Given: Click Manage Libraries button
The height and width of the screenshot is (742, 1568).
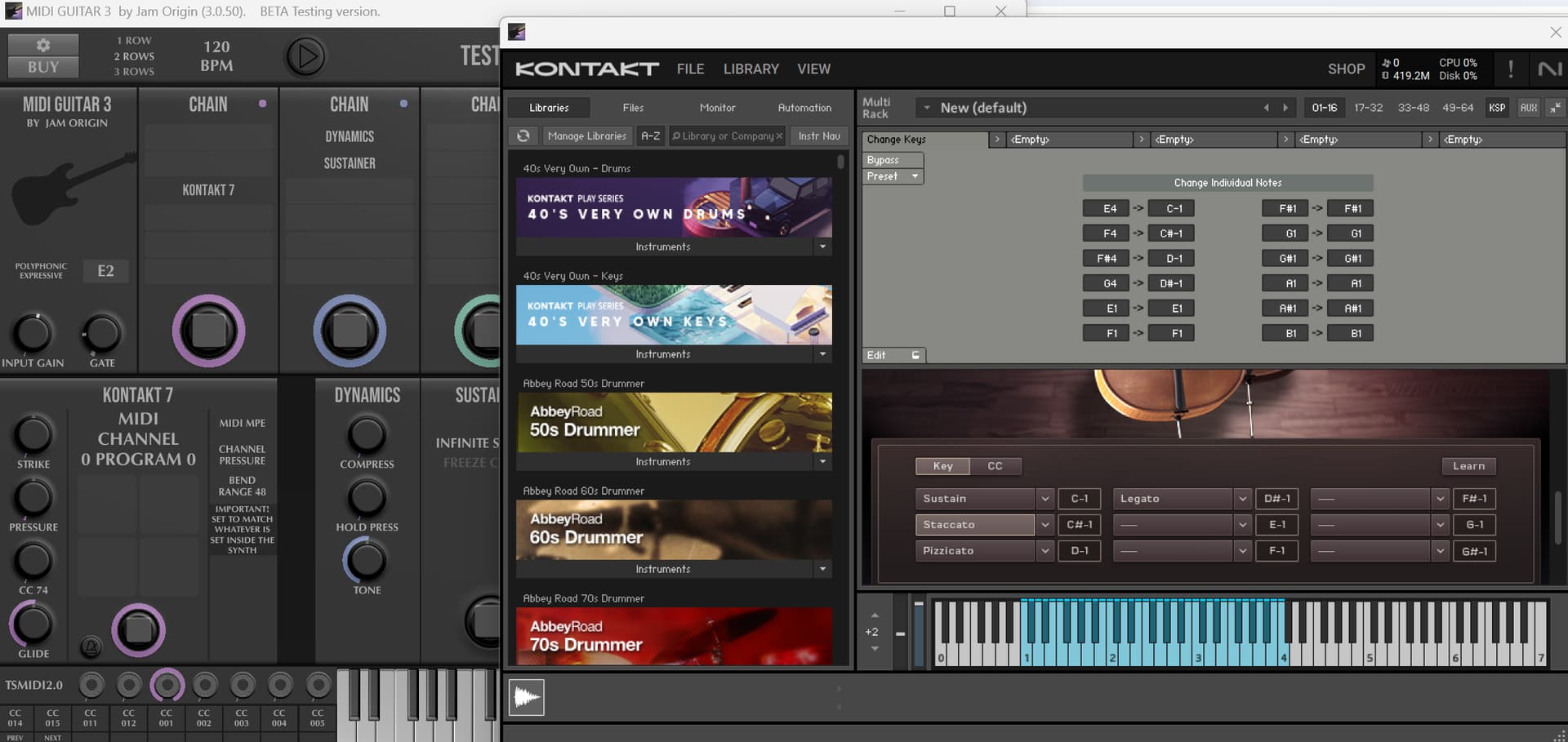Looking at the screenshot, I should (587, 136).
